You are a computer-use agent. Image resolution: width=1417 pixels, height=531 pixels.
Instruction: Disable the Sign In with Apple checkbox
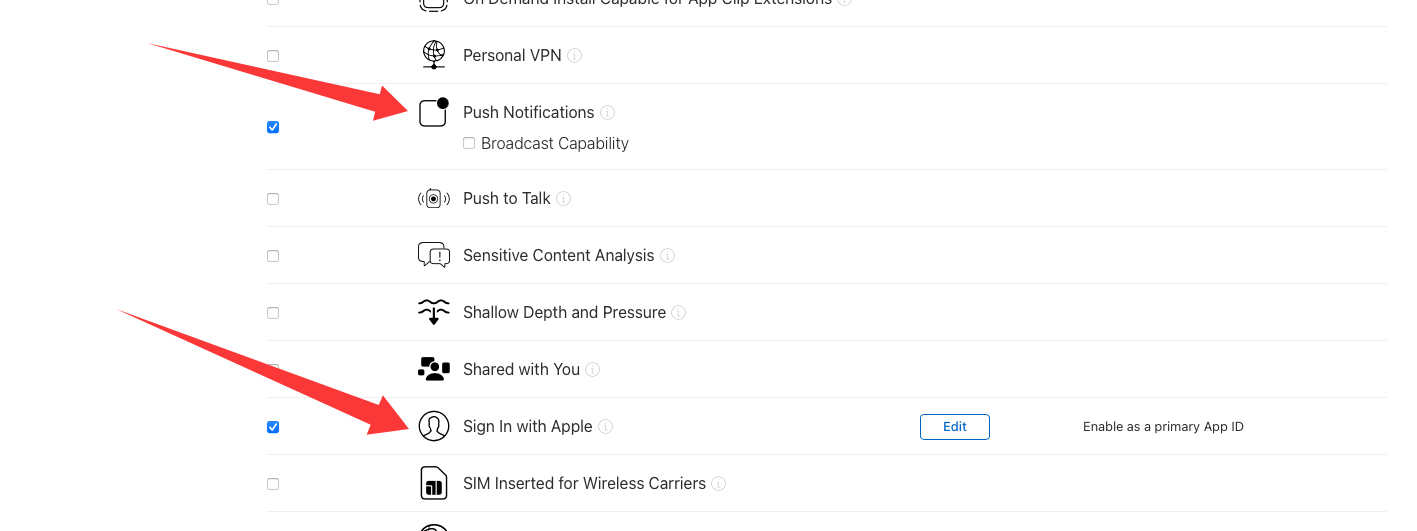pyautogui.click(x=273, y=427)
